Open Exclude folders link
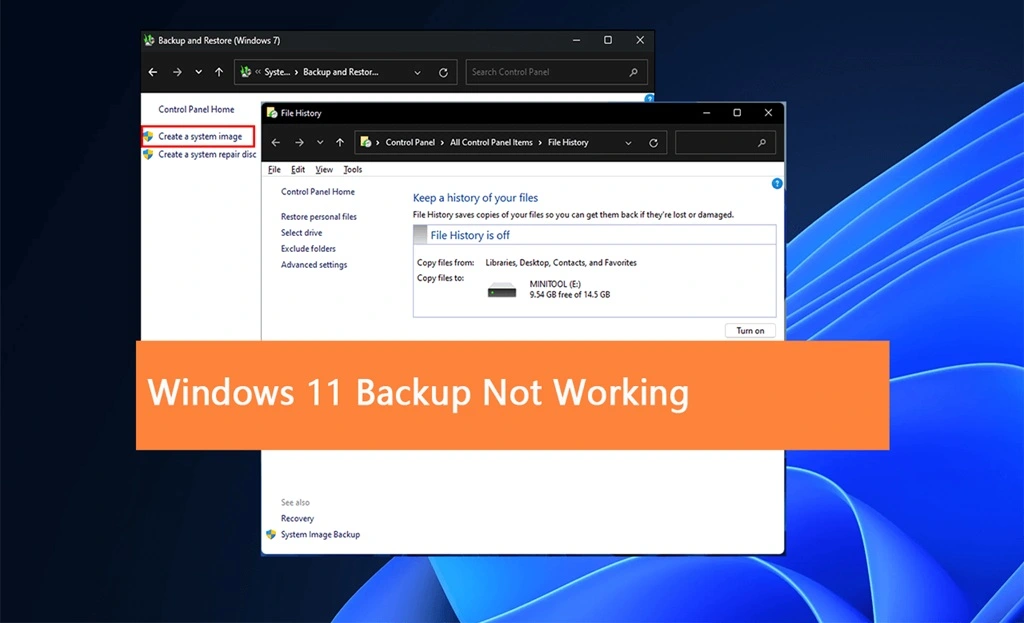1024x623 pixels. 308,248
